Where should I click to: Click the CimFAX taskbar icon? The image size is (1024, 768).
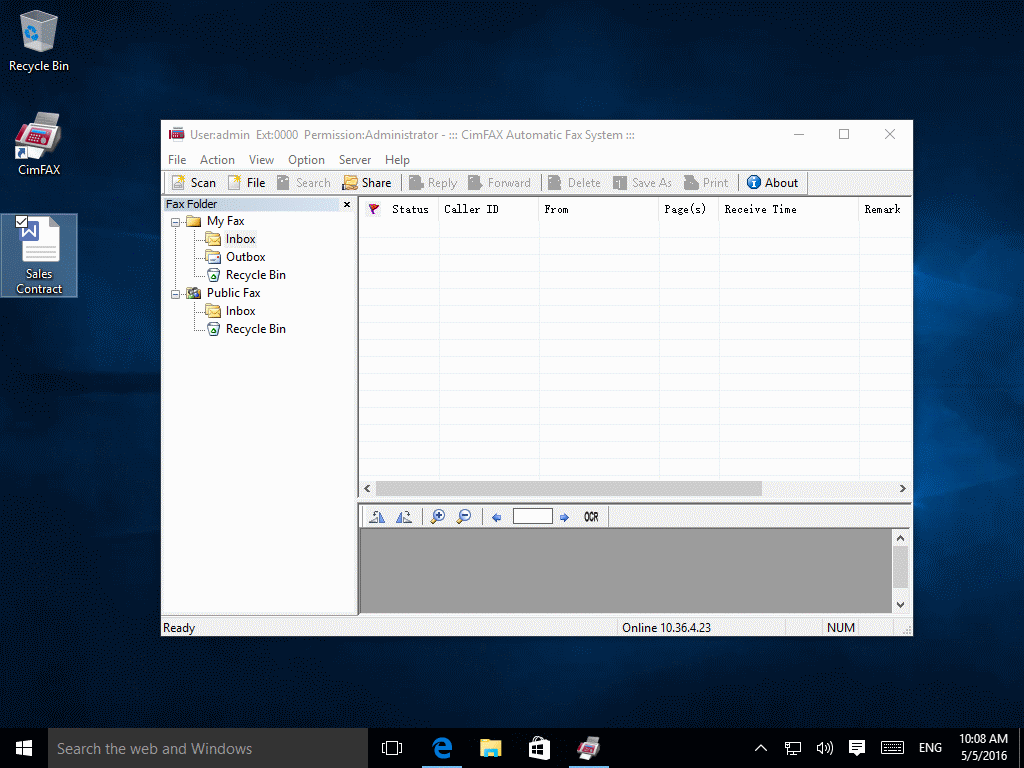point(588,748)
